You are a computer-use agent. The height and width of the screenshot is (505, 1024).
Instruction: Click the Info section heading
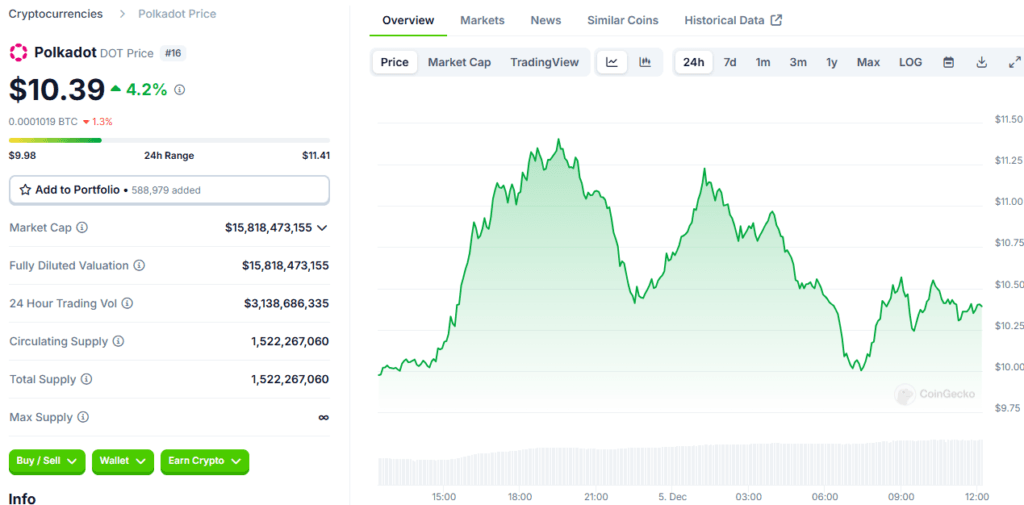click(22, 498)
